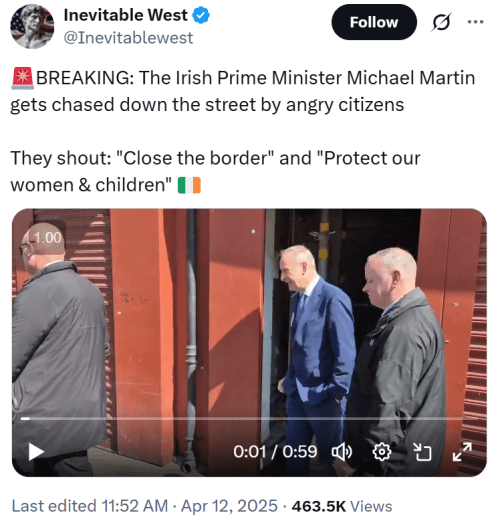This screenshot has height=525, width=500.
Task: Click the Inevitable West profile avatar
Action: click(32, 26)
